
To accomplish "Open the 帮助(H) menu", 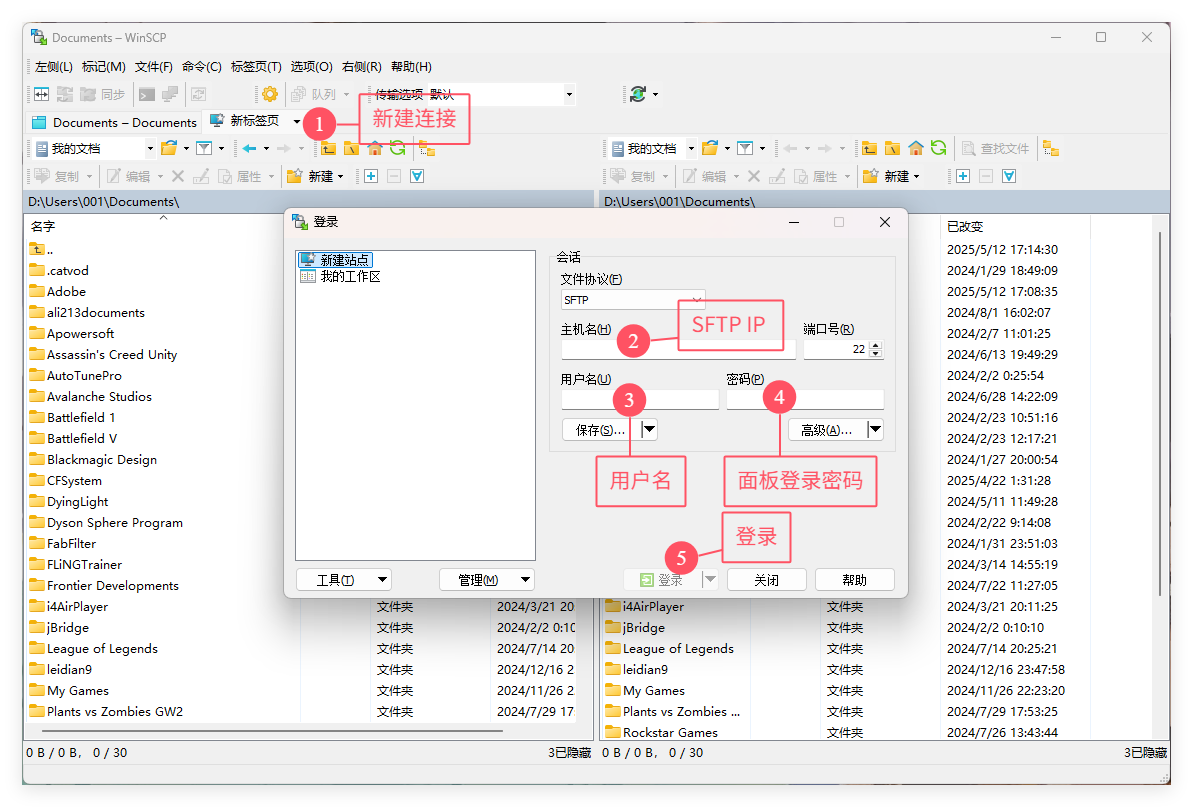I will tap(411, 67).
